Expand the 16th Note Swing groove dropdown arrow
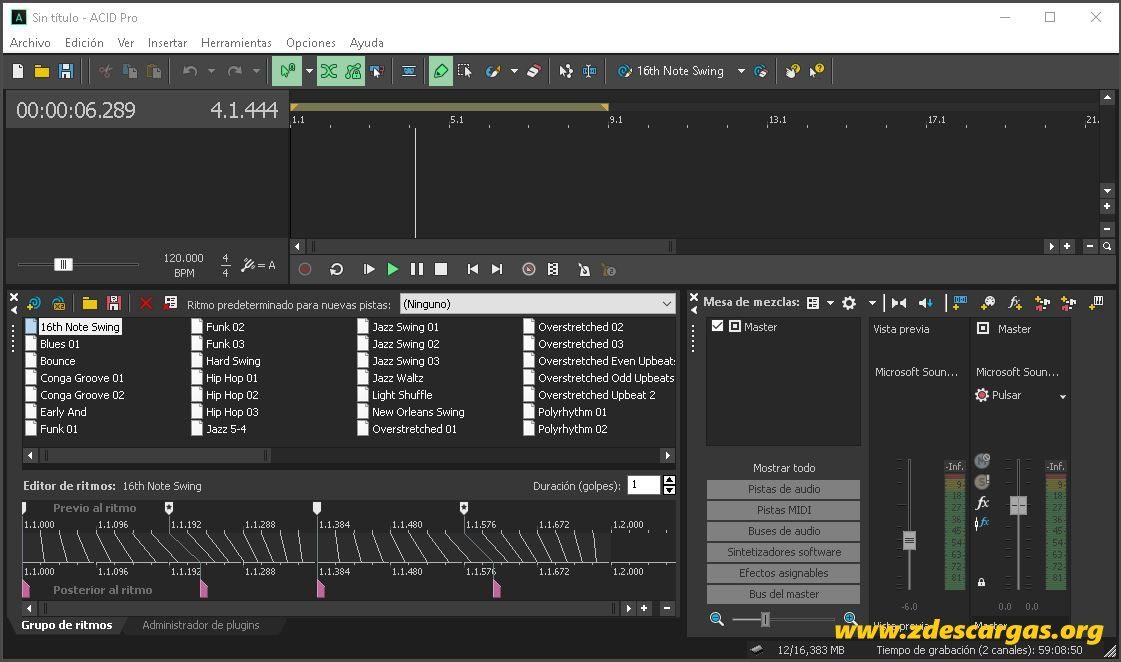This screenshot has width=1121, height=662. point(741,71)
